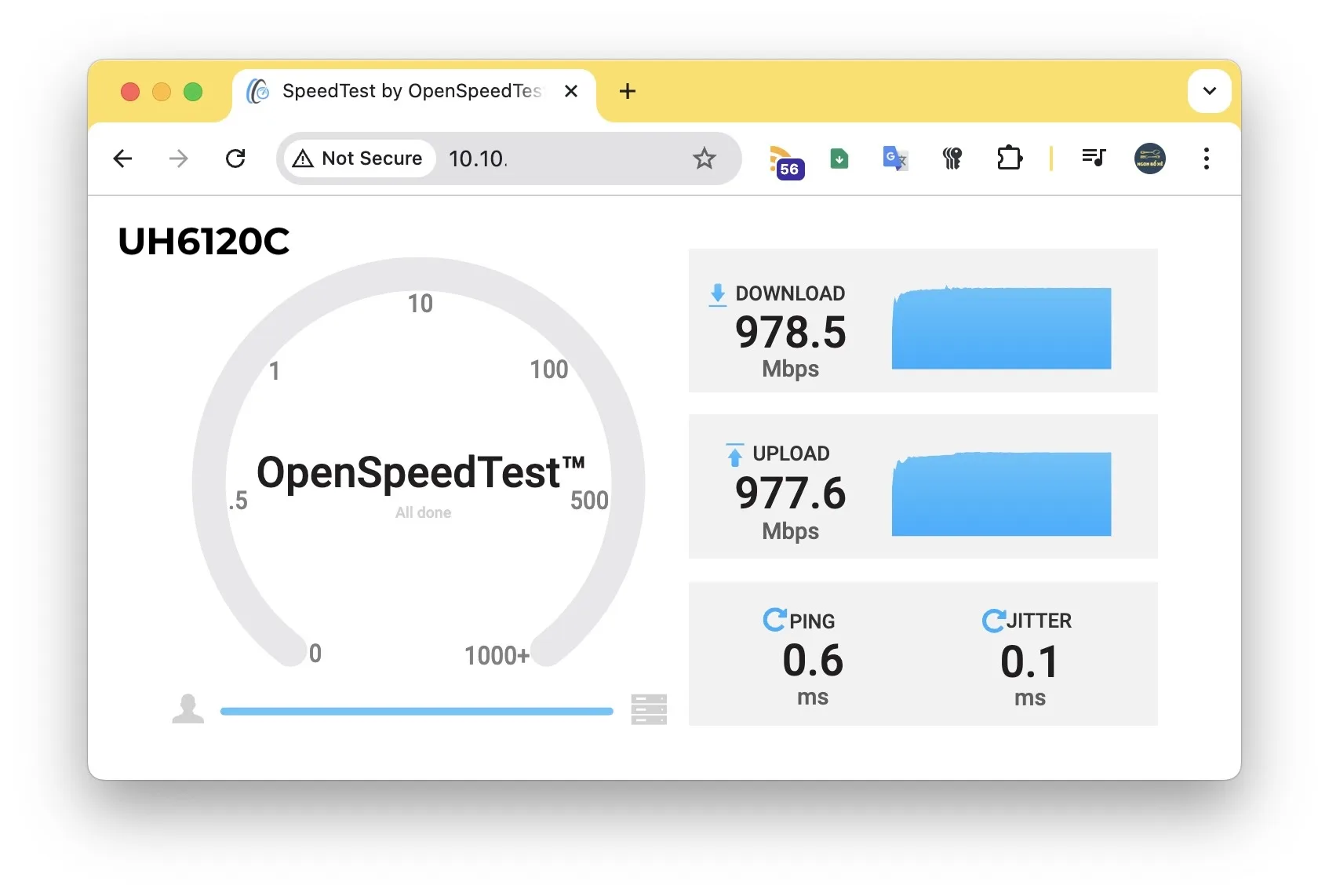1329x896 pixels.
Task: Click the red window close button
Action: point(130,92)
